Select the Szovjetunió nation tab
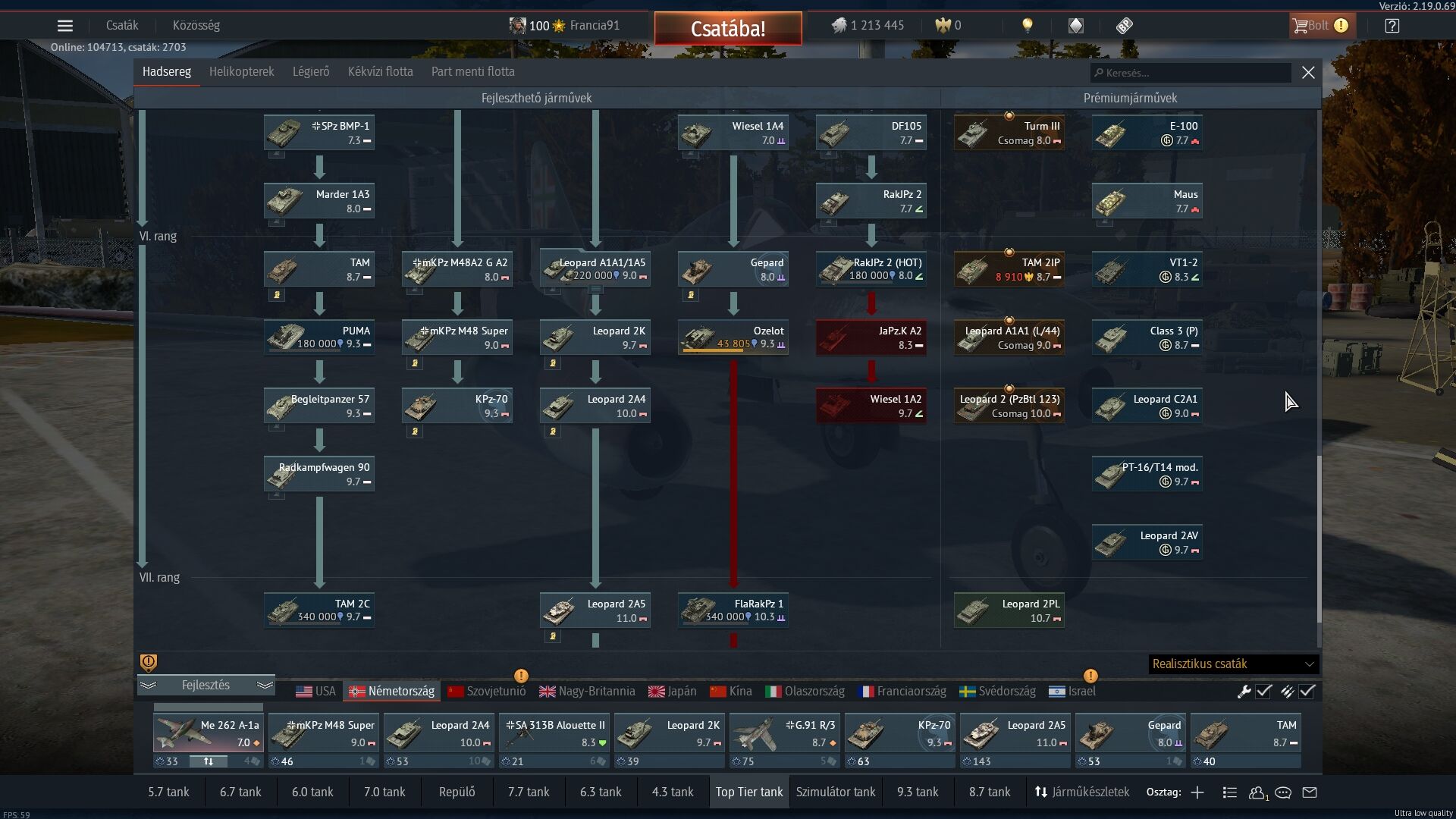 pyautogui.click(x=487, y=692)
